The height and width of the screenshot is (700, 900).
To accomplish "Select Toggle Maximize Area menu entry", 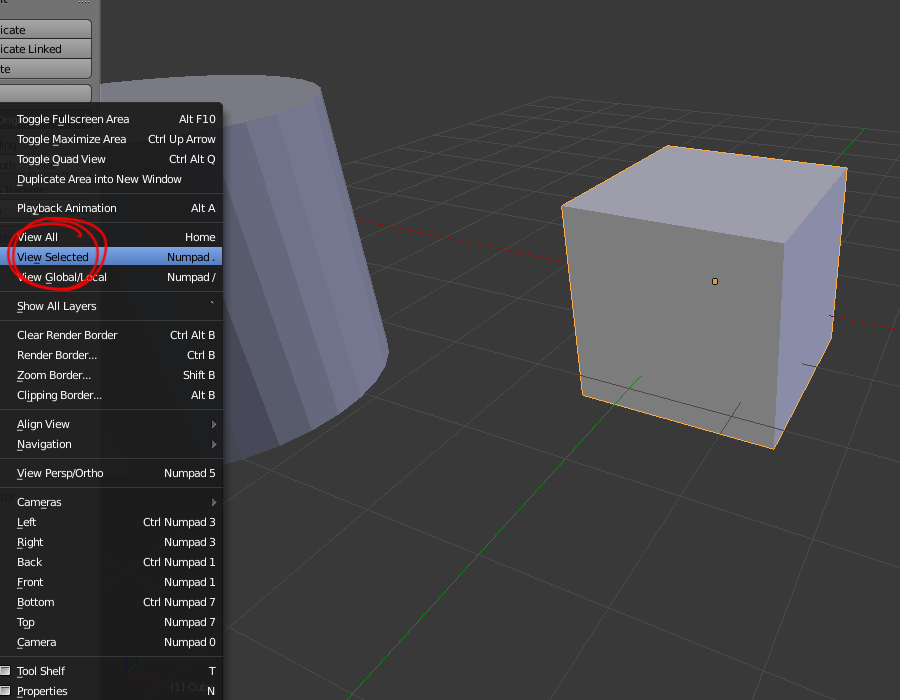I will point(111,139).
